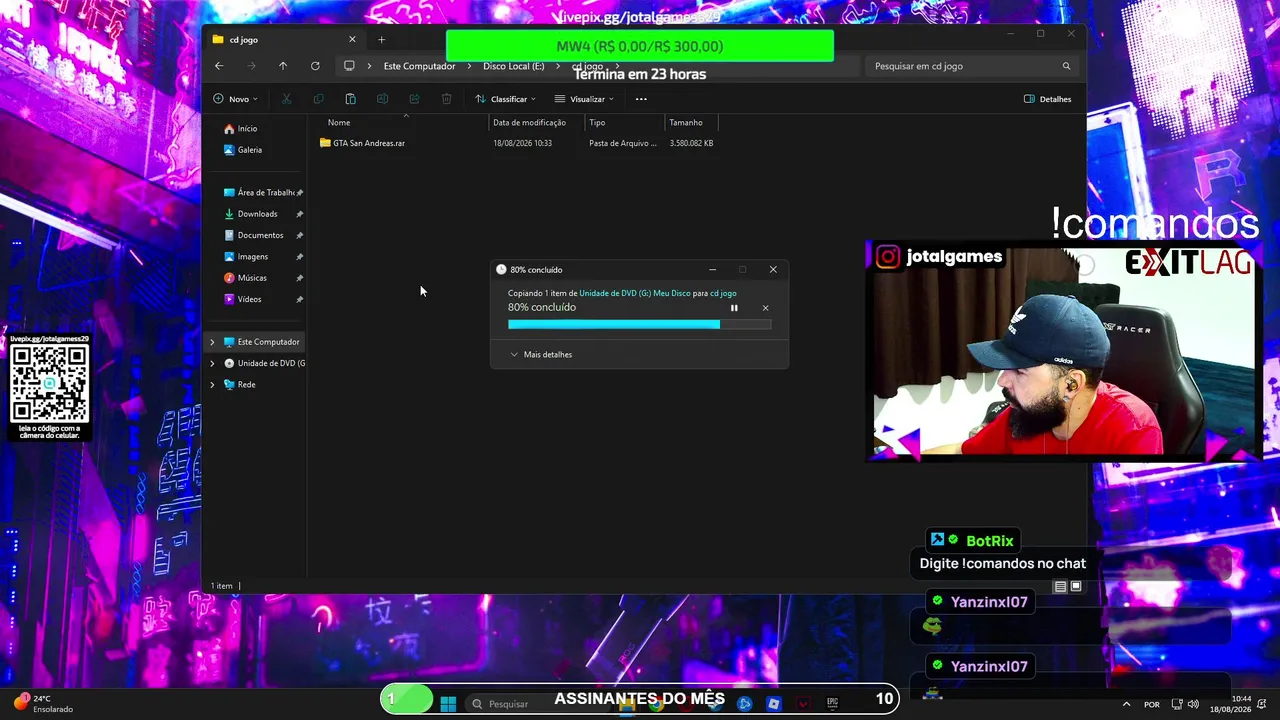Open Vídeos in the sidebar
This screenshot has width=1280, height=720.
tap(249, 299)
